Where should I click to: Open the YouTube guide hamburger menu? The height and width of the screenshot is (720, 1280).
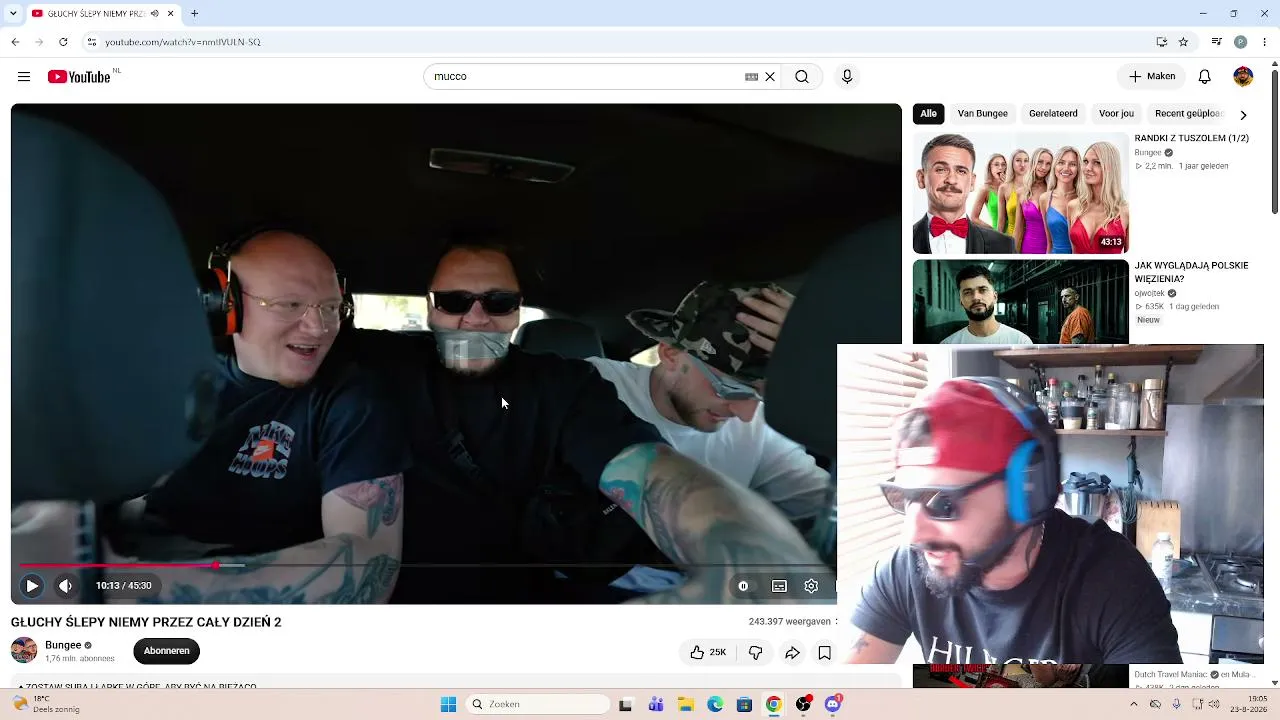click(24, 77)
